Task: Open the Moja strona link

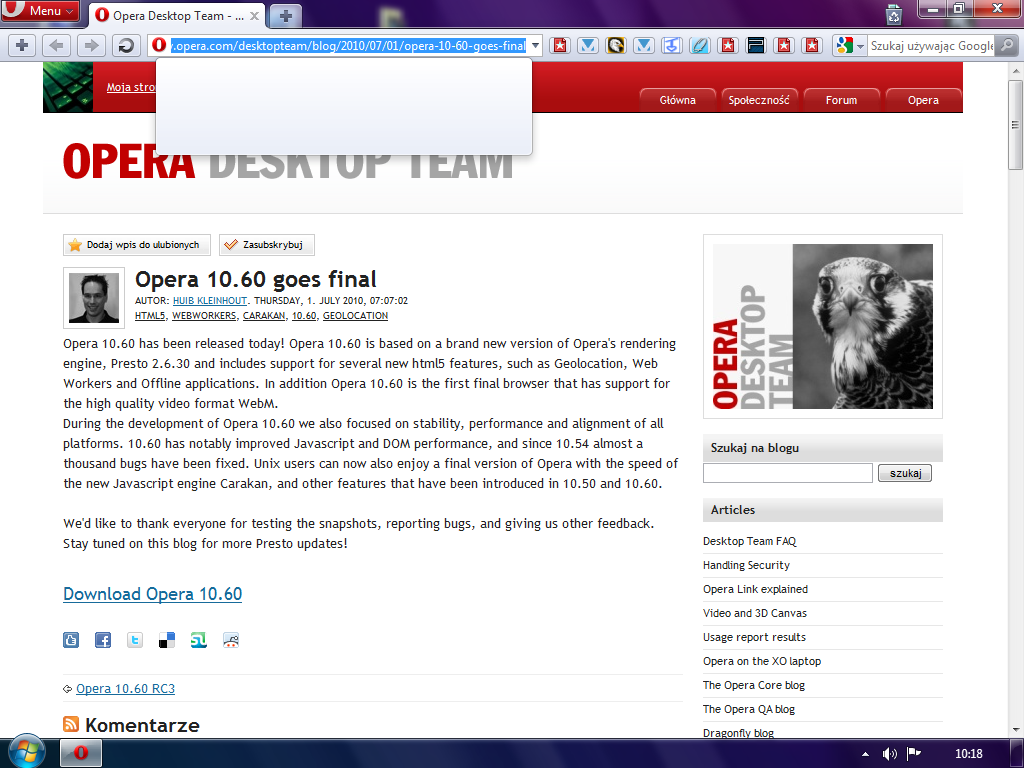Action: tap(131, 87)
